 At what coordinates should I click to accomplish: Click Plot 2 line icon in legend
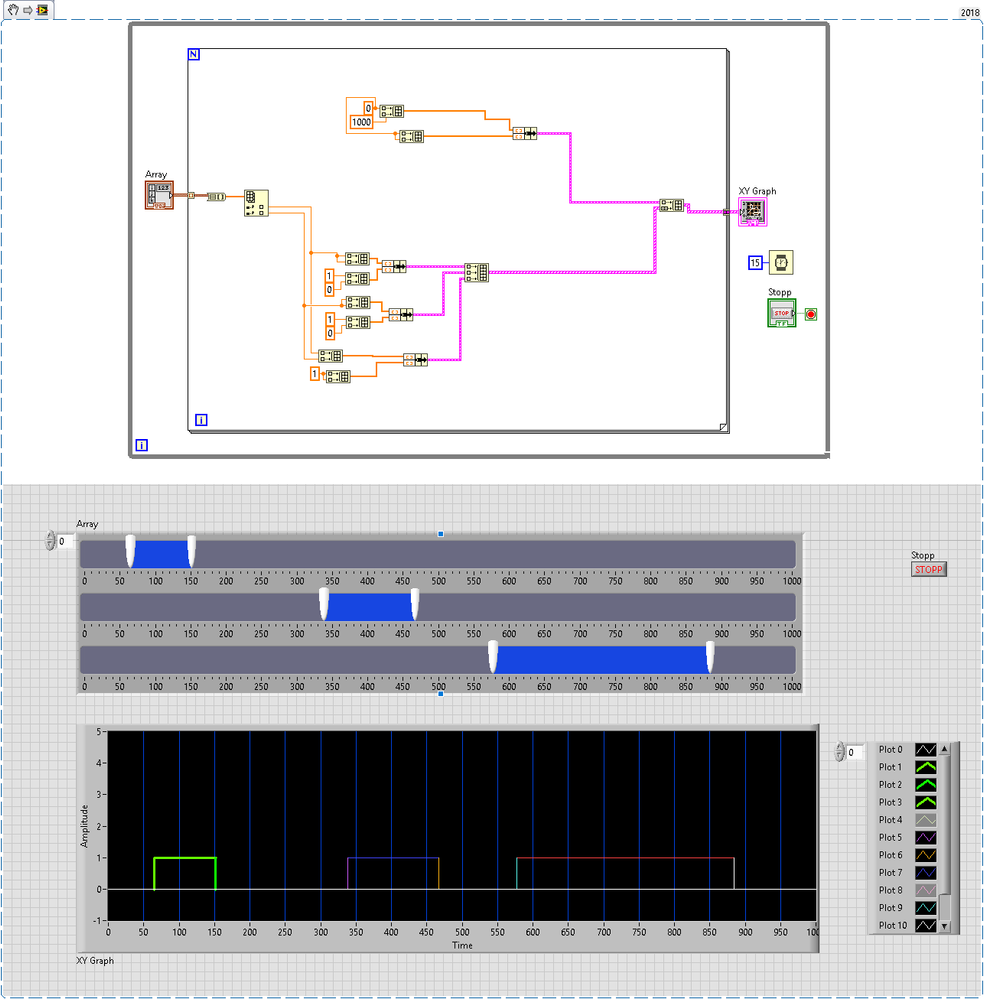pos(925,784)
